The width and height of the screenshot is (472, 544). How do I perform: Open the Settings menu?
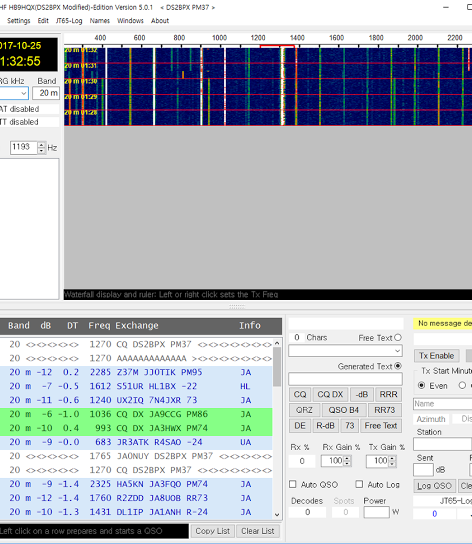pyautogui.click(x=19, y=21)
